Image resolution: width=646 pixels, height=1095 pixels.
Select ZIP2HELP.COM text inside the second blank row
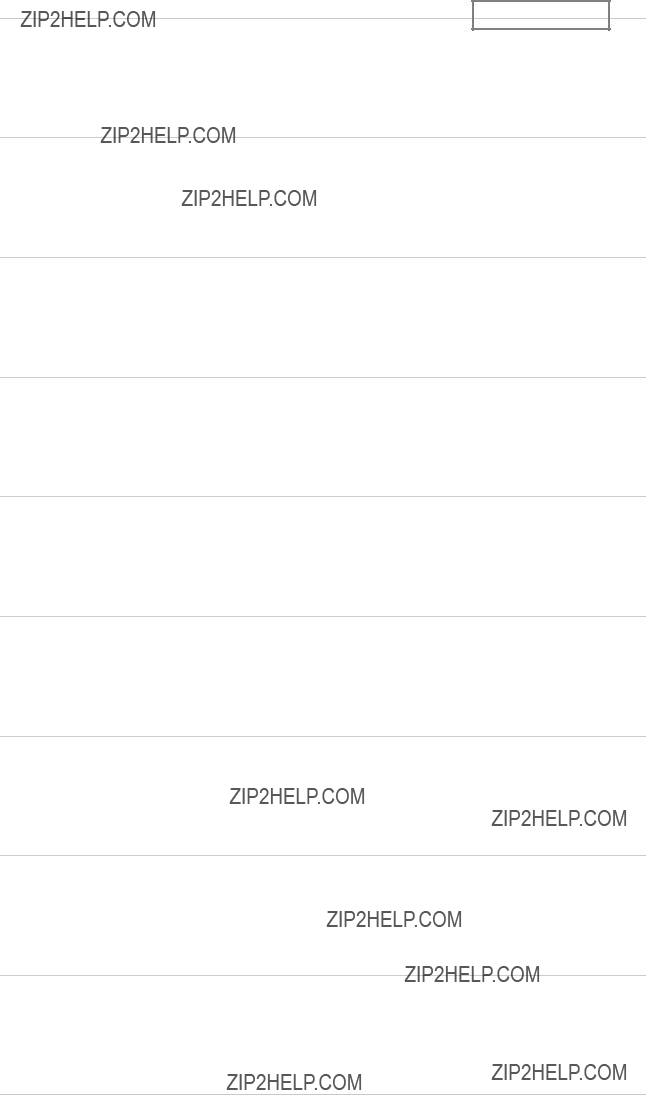(249, 198)
